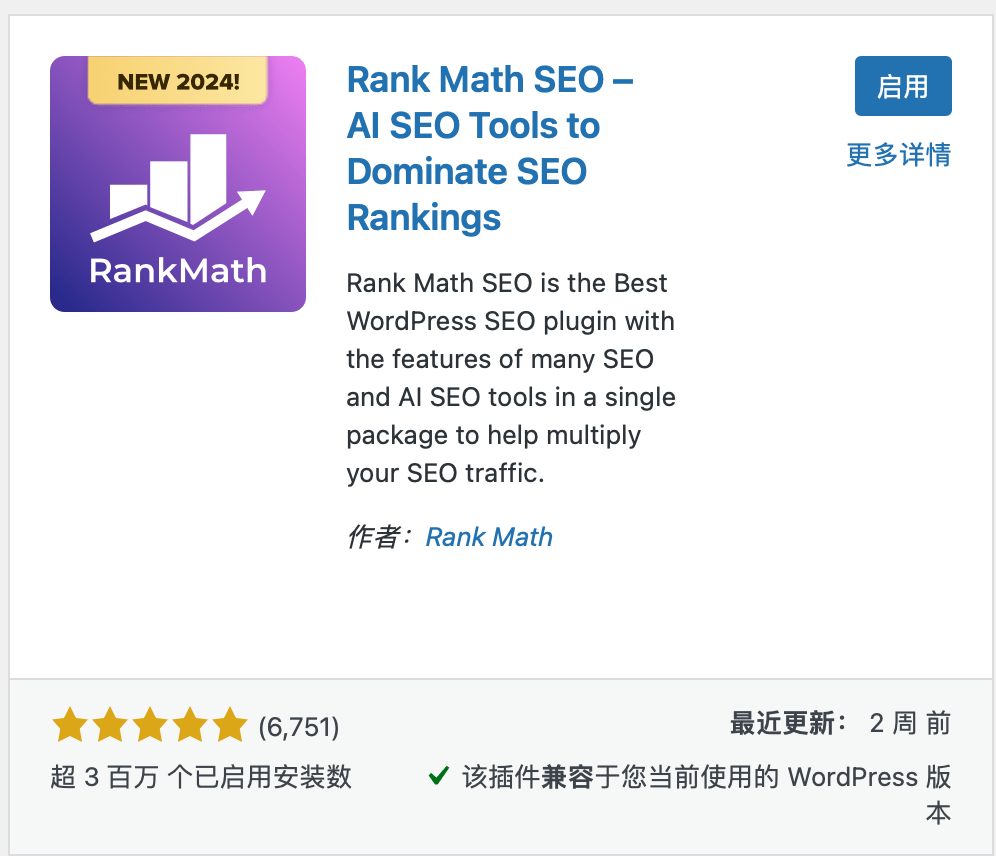Viewport: 996px width, 856px height.
Task: Open the 更多详情 details link
Action: (x=898, y=154)
